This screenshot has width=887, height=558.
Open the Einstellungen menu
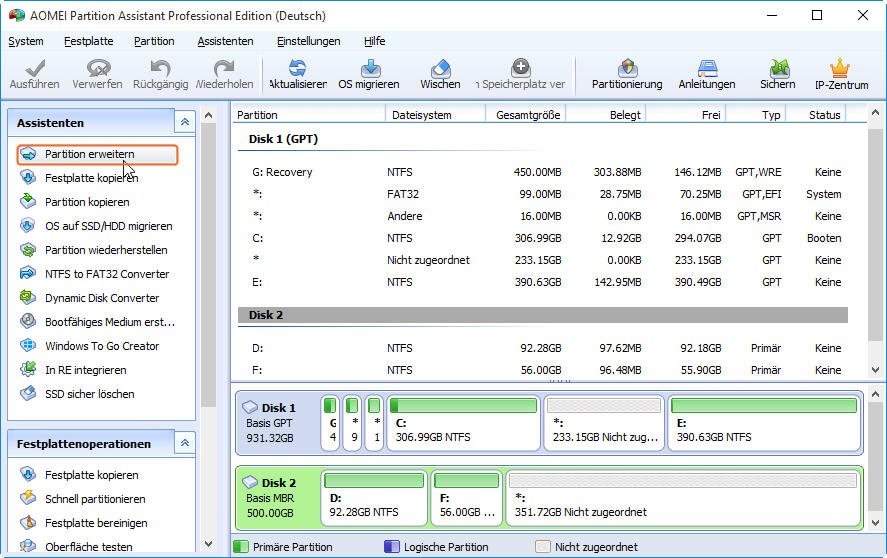pyautogui.click(x=308, y=41)
